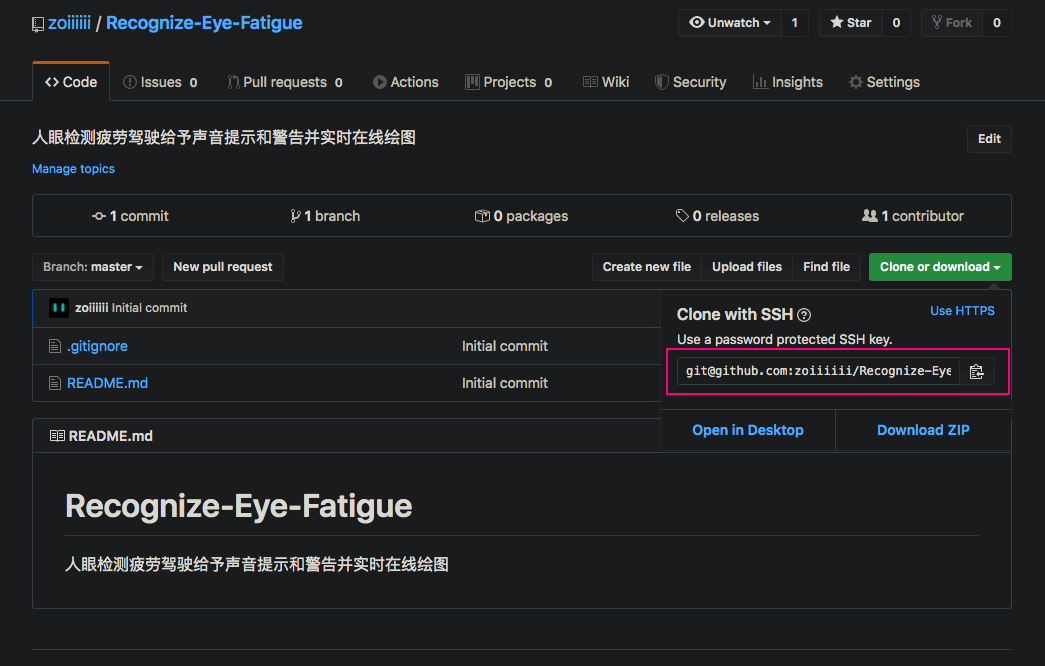Open Initial commit message for README.md
The width and height of the screenshot is (1045, 666).
coord(505,383)
